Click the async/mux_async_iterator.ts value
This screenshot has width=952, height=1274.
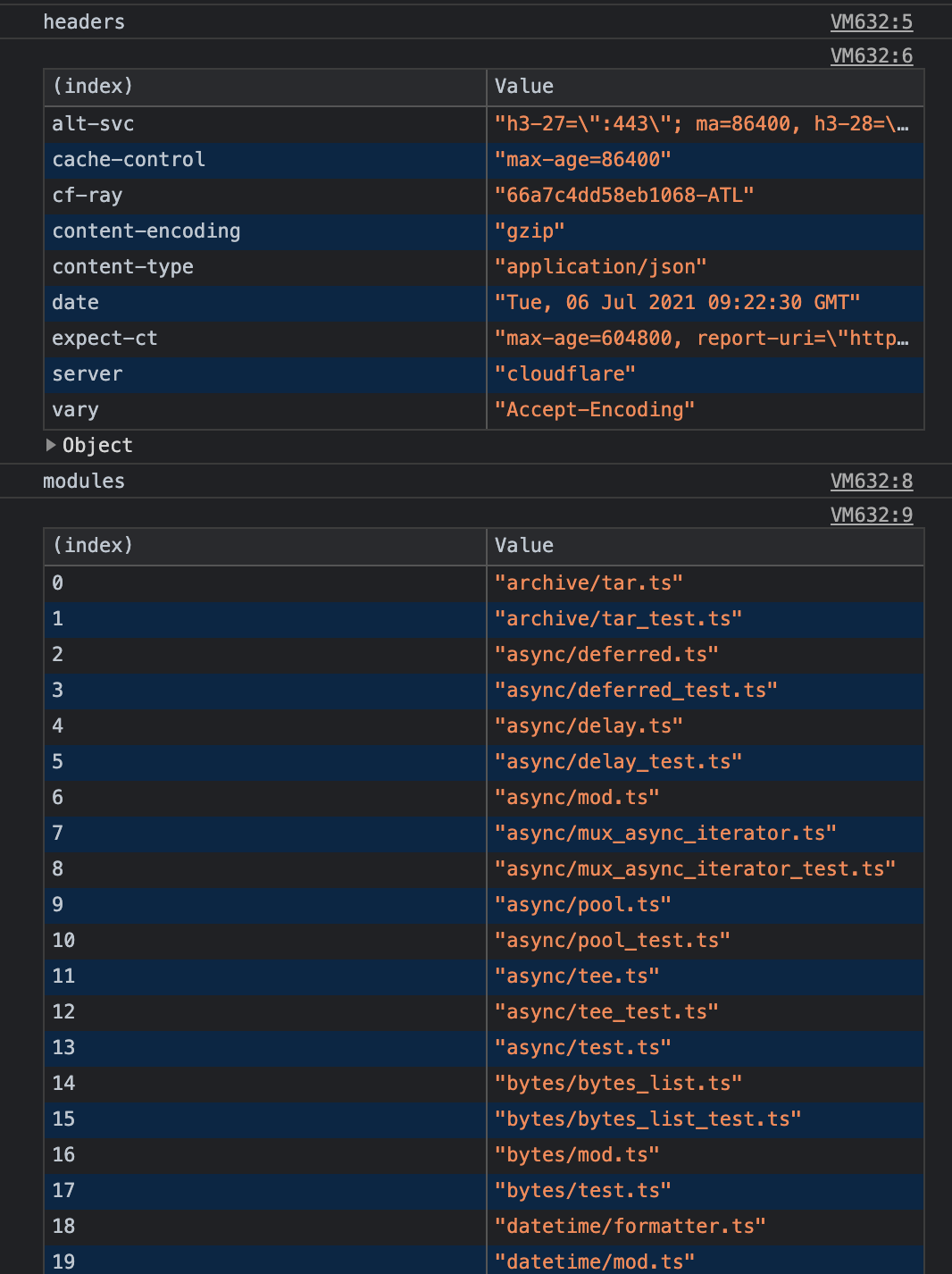click(x=665, y=833)
